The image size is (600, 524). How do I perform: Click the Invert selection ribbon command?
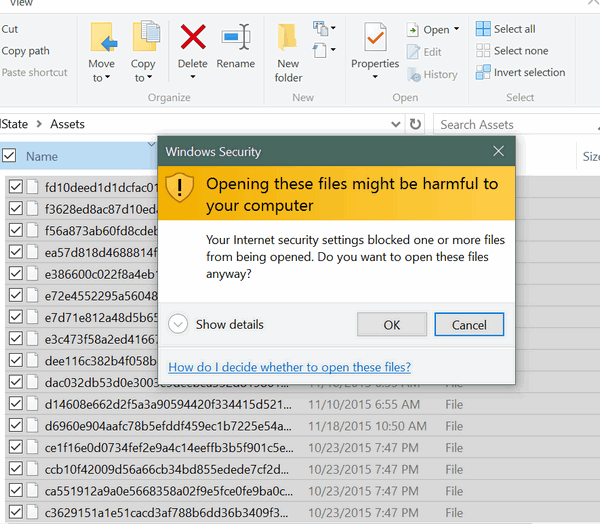pyautogui.click(x=520, y=72)
